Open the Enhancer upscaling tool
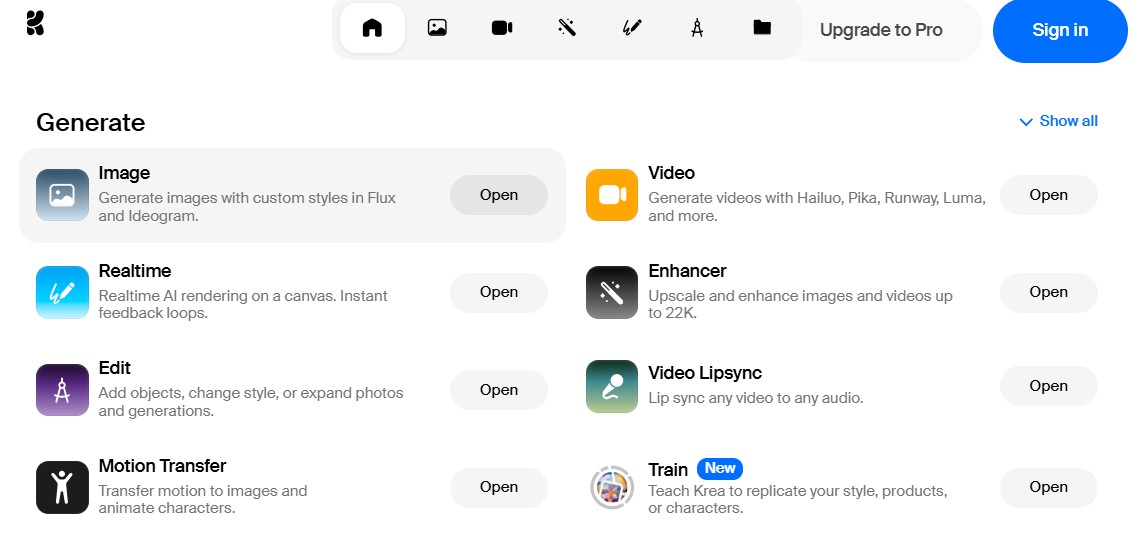 click(x=1048, y=292)
